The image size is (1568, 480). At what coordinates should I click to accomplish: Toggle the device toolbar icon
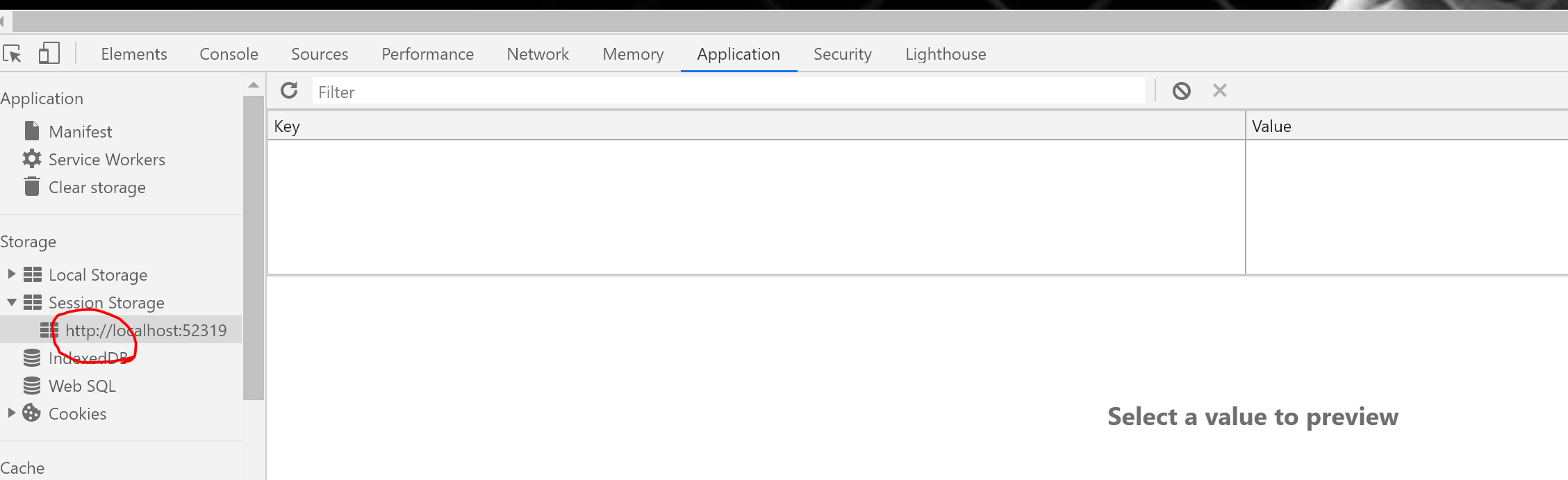(x=49, y=53)
